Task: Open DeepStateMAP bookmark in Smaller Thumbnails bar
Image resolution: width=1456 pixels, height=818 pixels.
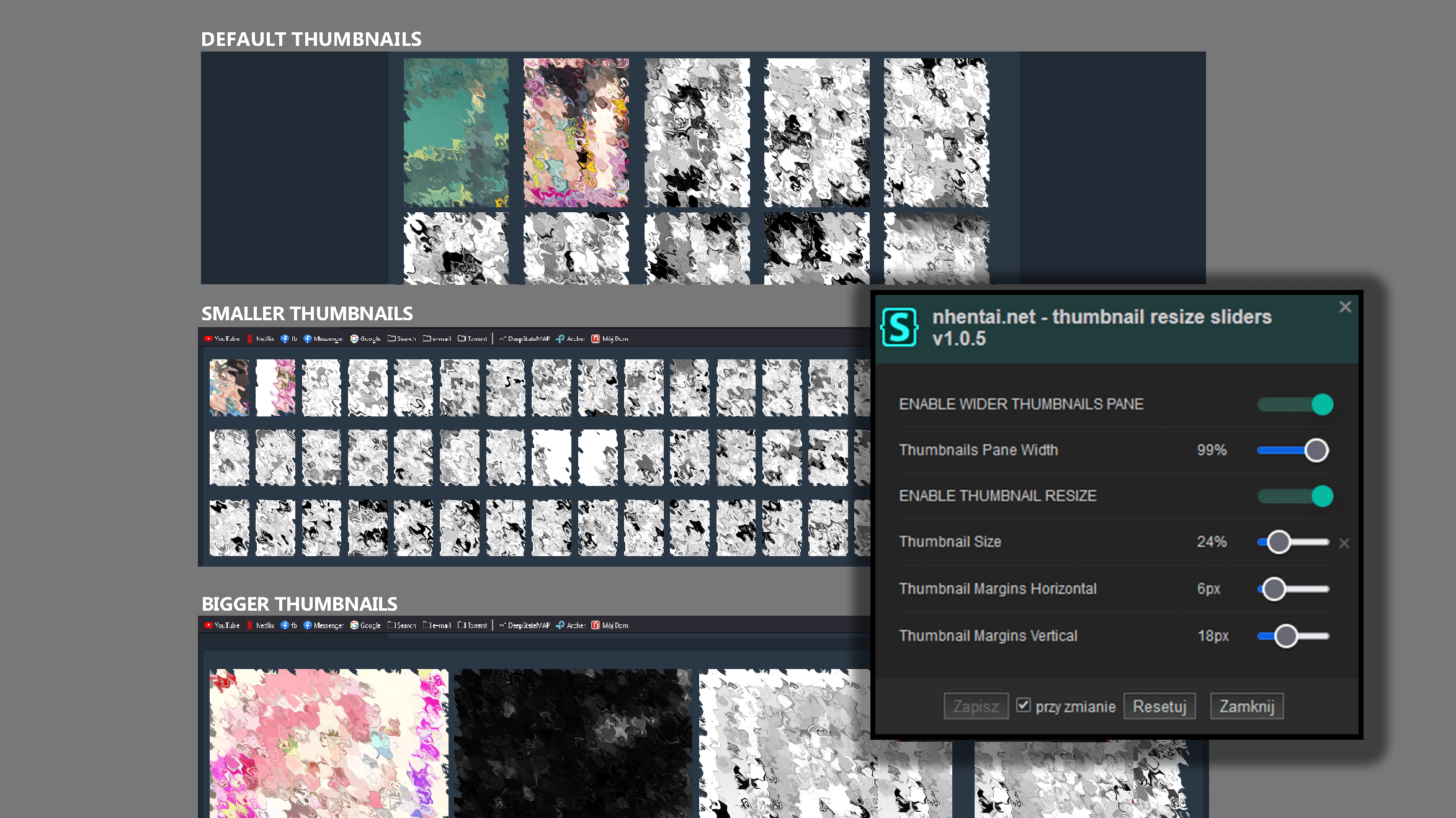Action: click(x=525, y=338)
